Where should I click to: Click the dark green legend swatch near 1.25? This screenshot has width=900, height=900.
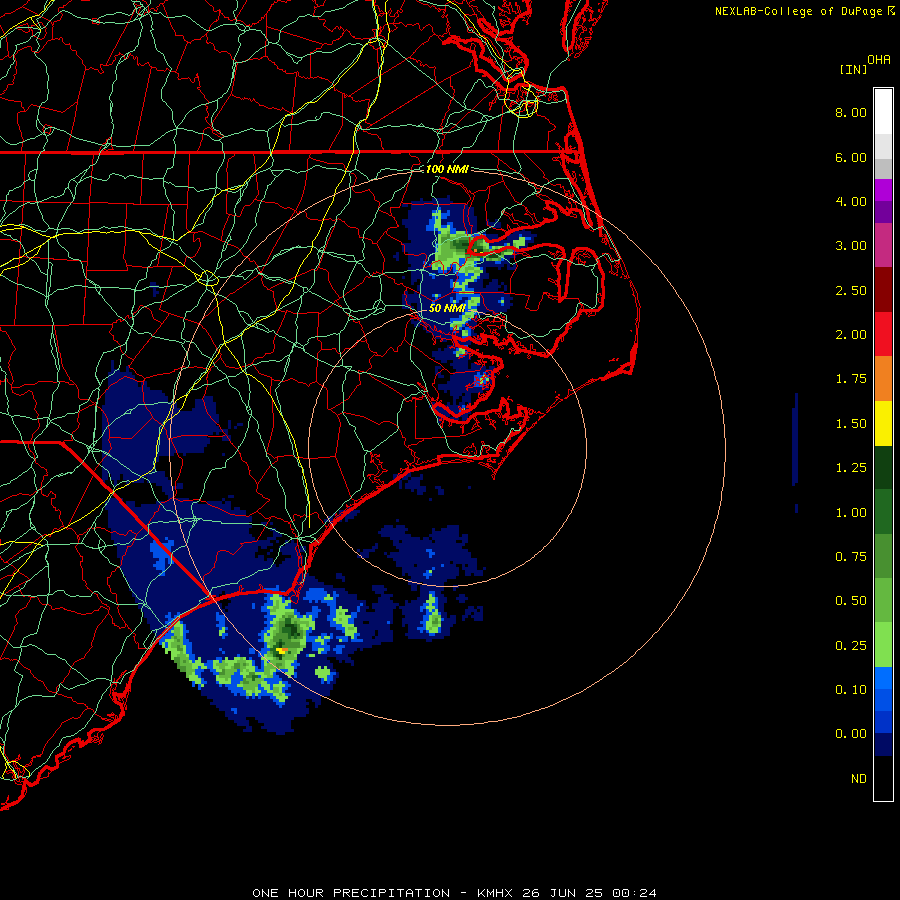tap(883, 467)
